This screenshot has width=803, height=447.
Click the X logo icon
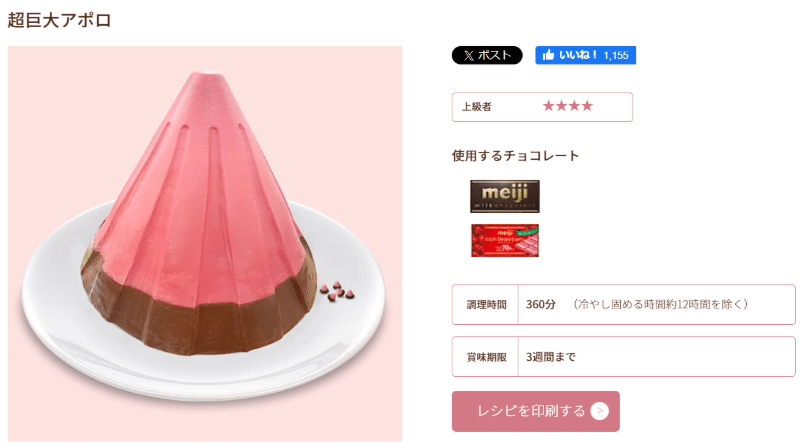(469, 55)
